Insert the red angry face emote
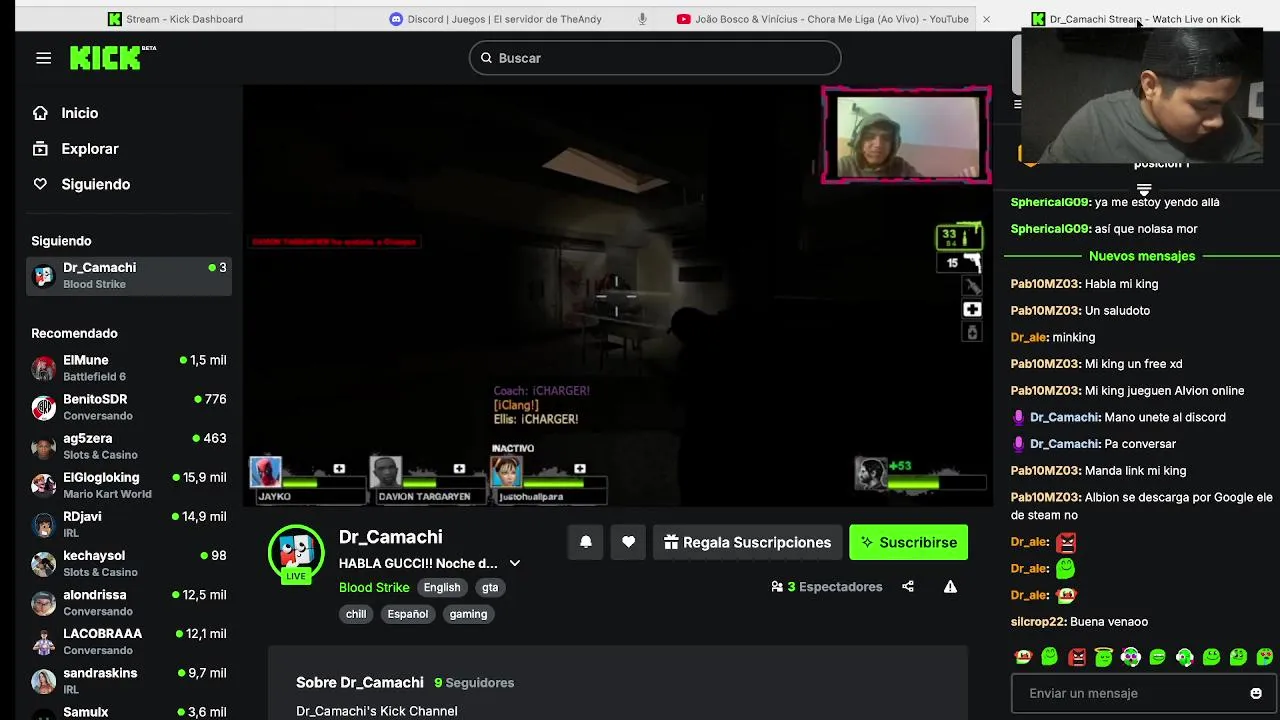Screen dimensions: 1280x720 (1077, 657)
